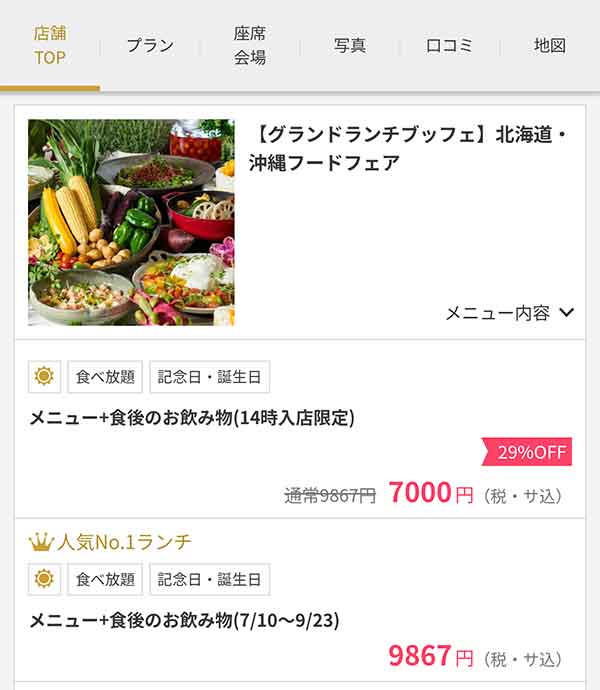Click the sun lunch icon in first plan
Screen dimensions: 600x690
tap(44, 376)
